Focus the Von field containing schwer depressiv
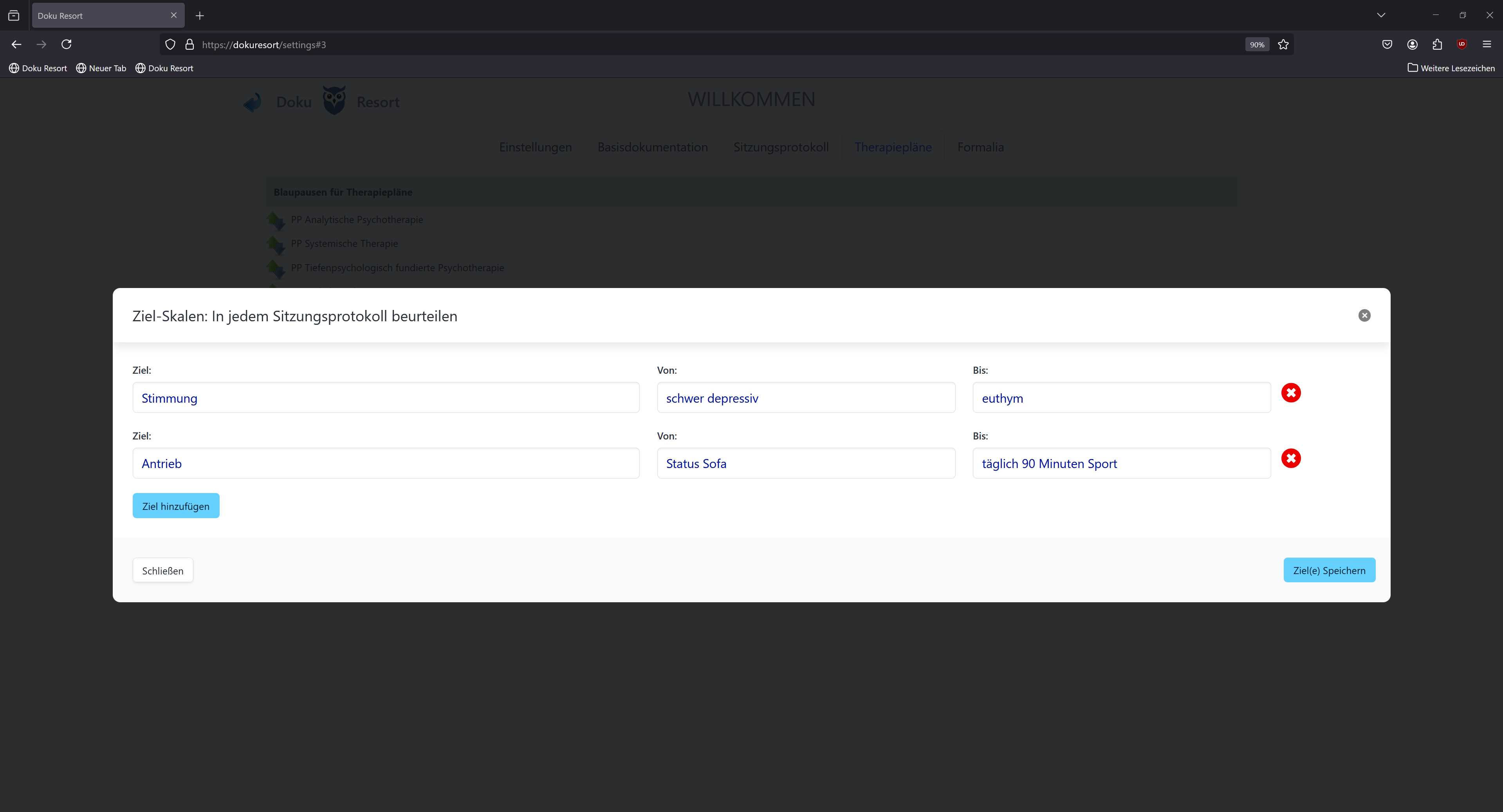The width and height of the screenshot is (1503, 812). (806, 398)
